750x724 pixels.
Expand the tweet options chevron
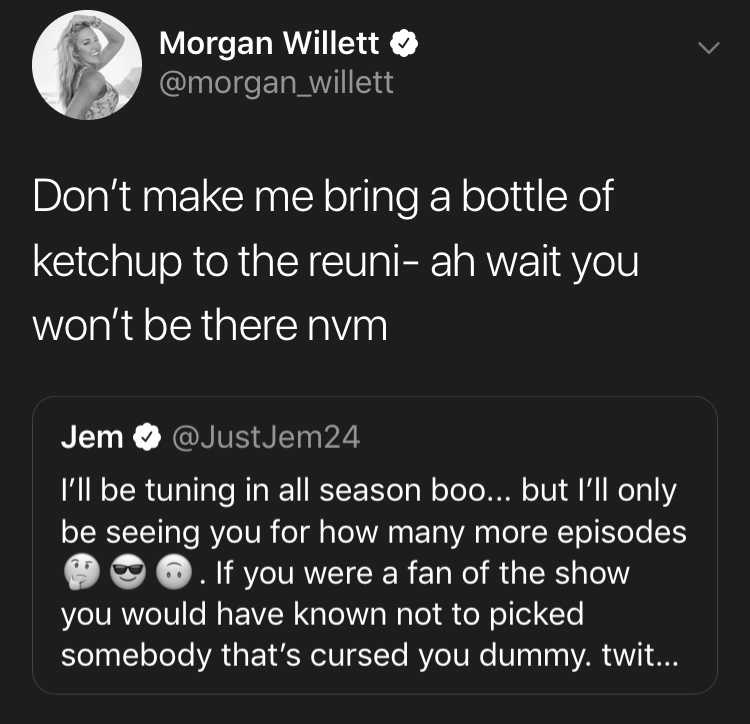pos(708,48)
